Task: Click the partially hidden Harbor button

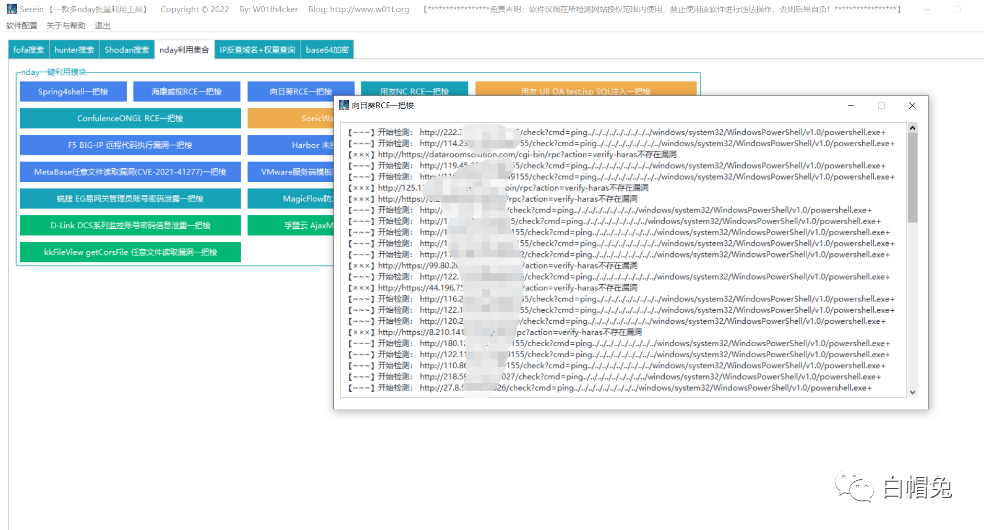Action: pos(291,145)
